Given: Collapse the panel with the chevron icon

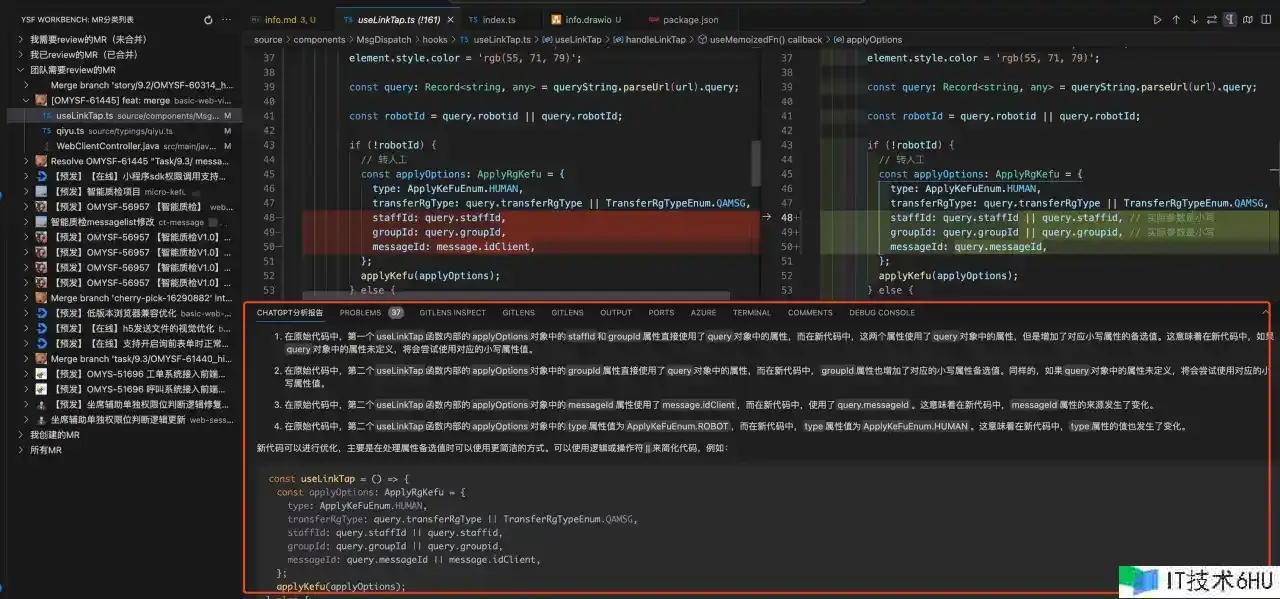Looking at the screenshot, I should [1265, 313].
